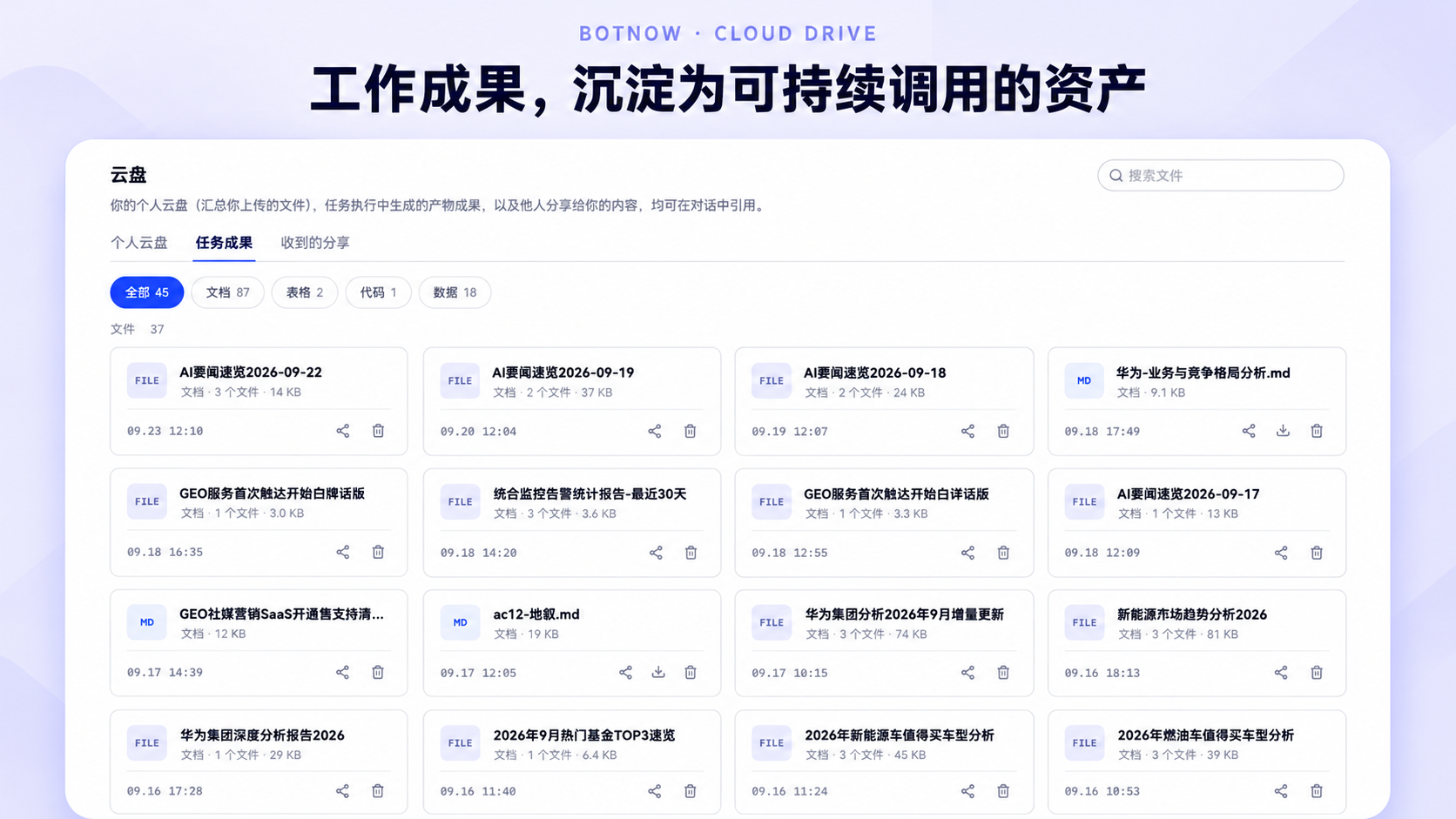
Task: Share GEO服务首次触达开始白牌话版 file
Action: [x=343, y=552]
